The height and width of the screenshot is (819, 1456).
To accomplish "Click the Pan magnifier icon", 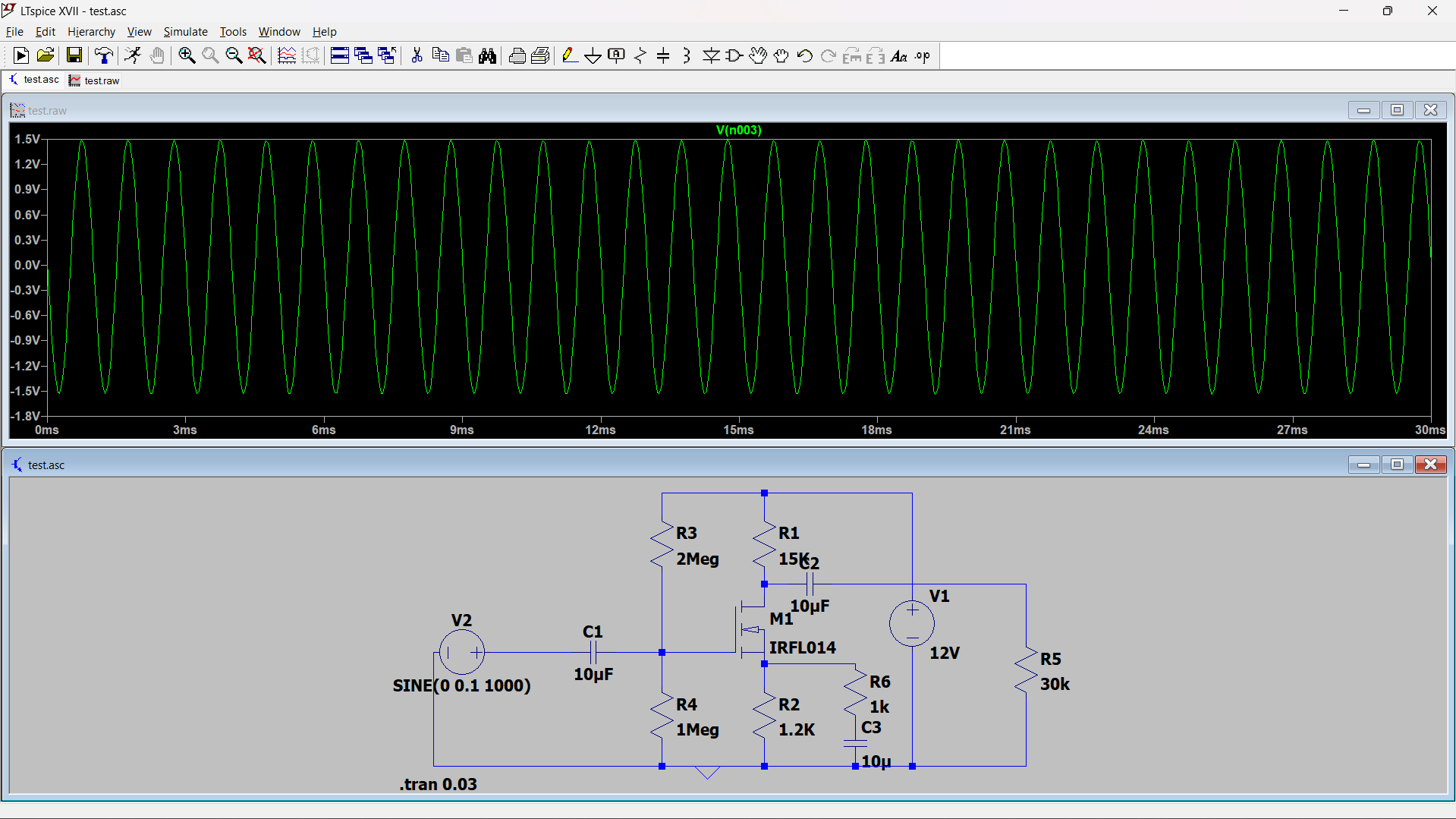I will click(210, 55).
